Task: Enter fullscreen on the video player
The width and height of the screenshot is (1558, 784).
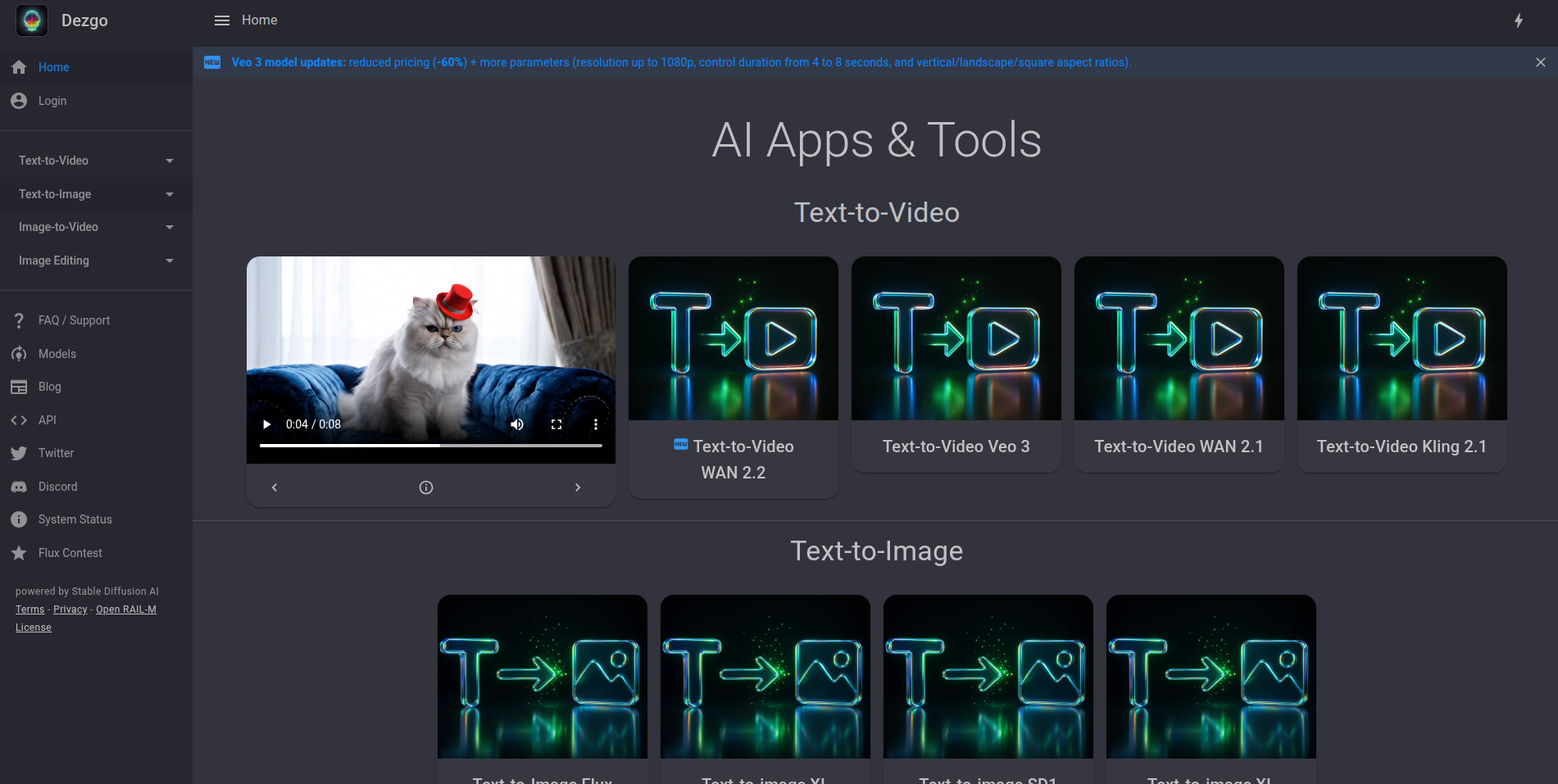Action: [556, 424]
